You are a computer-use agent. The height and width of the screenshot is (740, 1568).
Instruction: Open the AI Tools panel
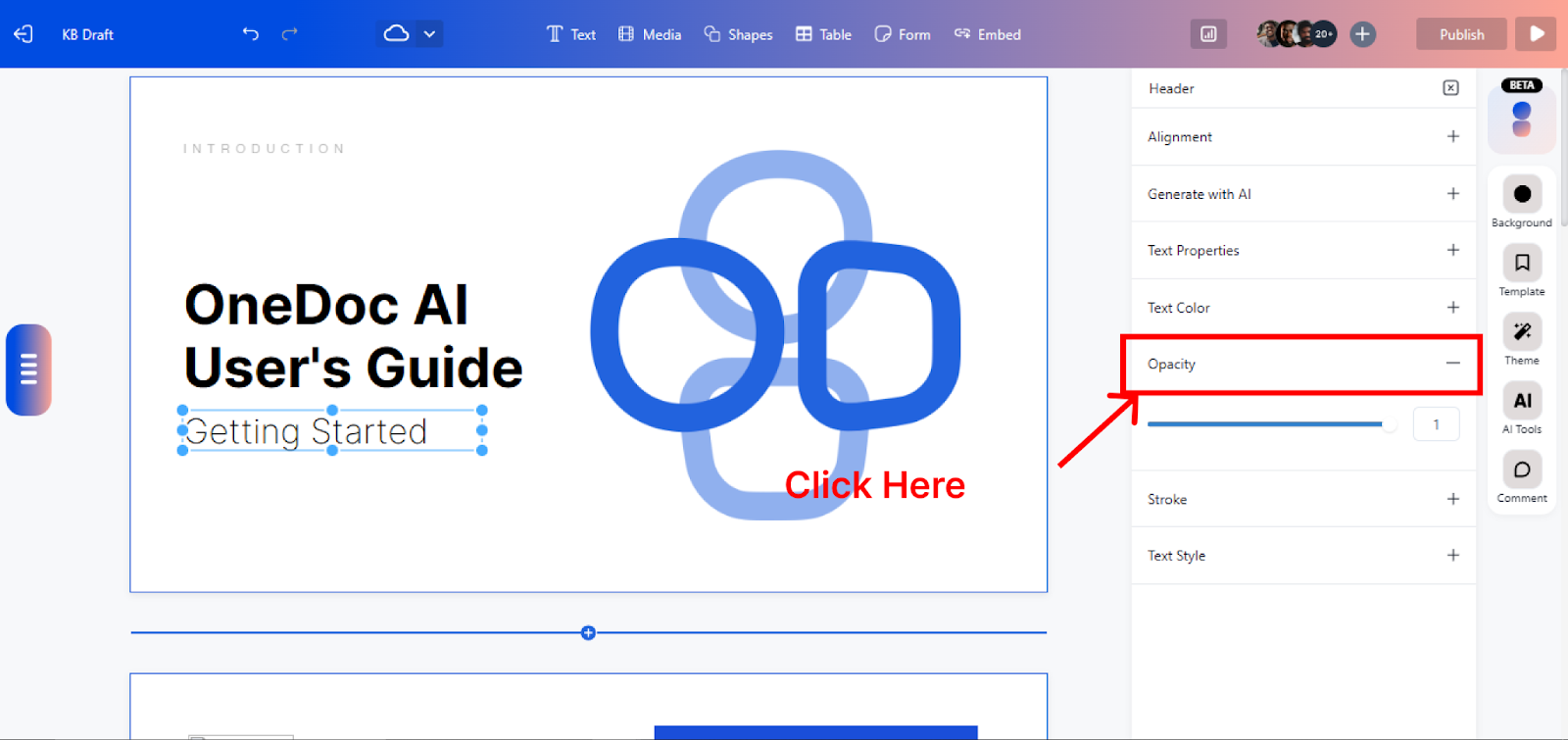coord(1522,408)
